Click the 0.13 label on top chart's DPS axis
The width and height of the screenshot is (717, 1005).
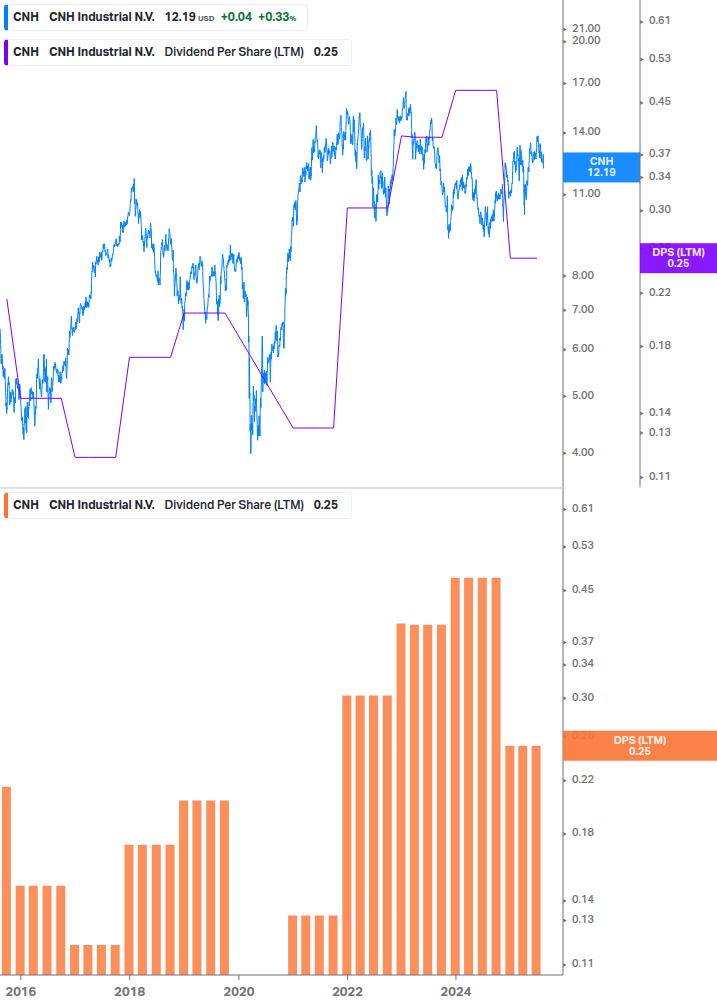tap(660, 432)
